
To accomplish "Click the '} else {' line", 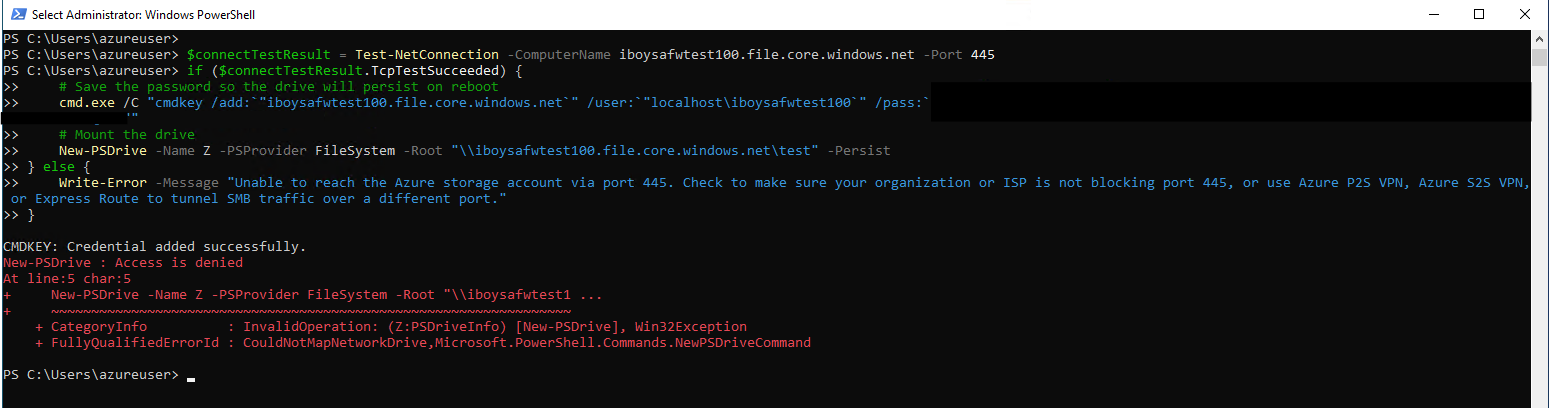I will (59, 166).
